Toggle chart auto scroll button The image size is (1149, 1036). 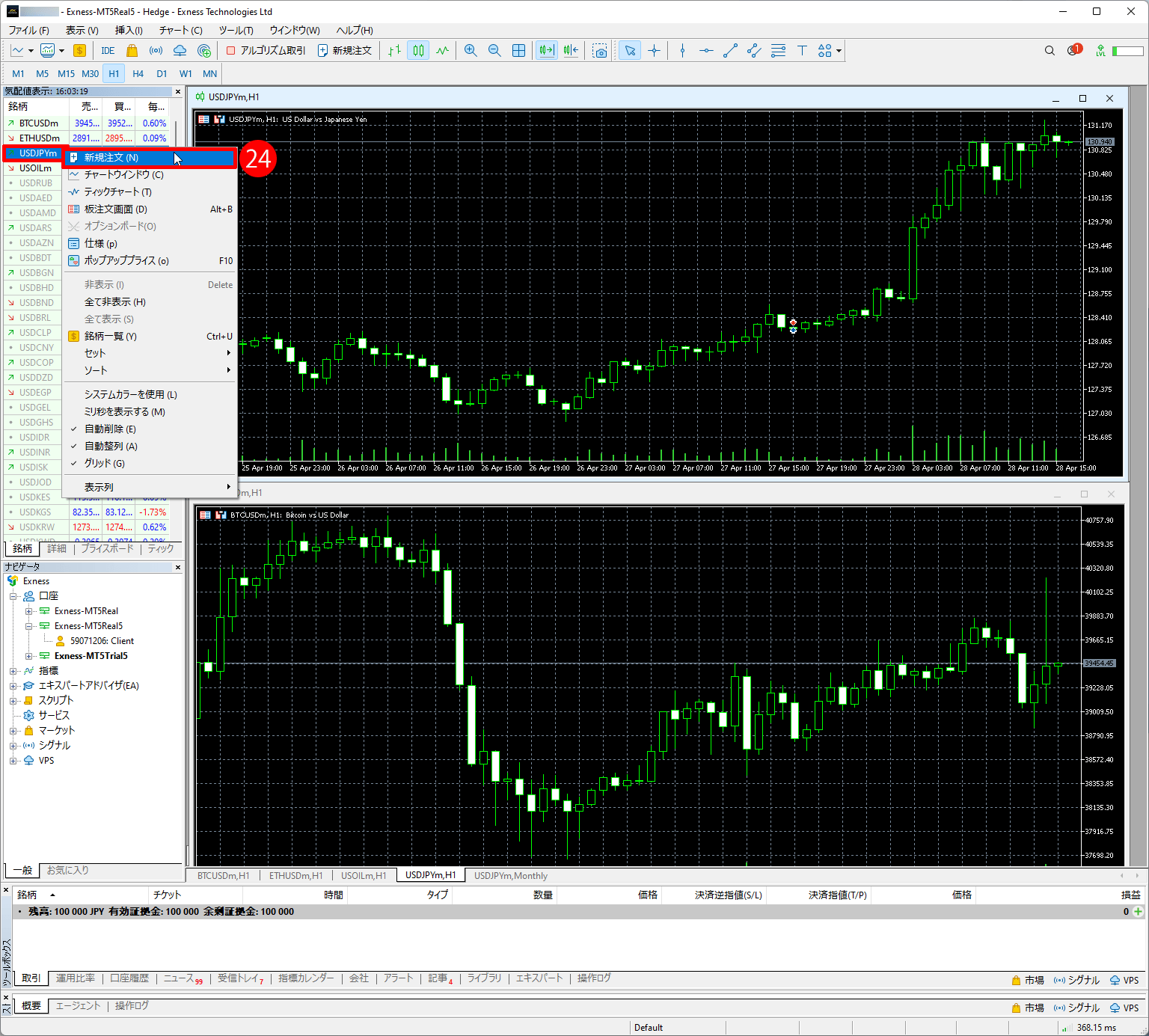click(x=547, y=51)
